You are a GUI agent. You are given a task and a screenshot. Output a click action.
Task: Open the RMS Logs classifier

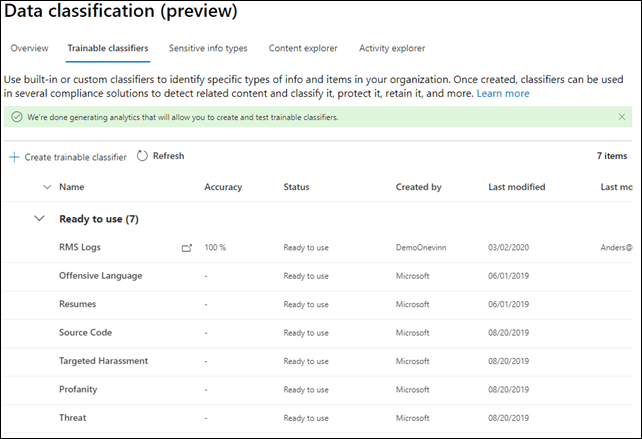point(80,247)
